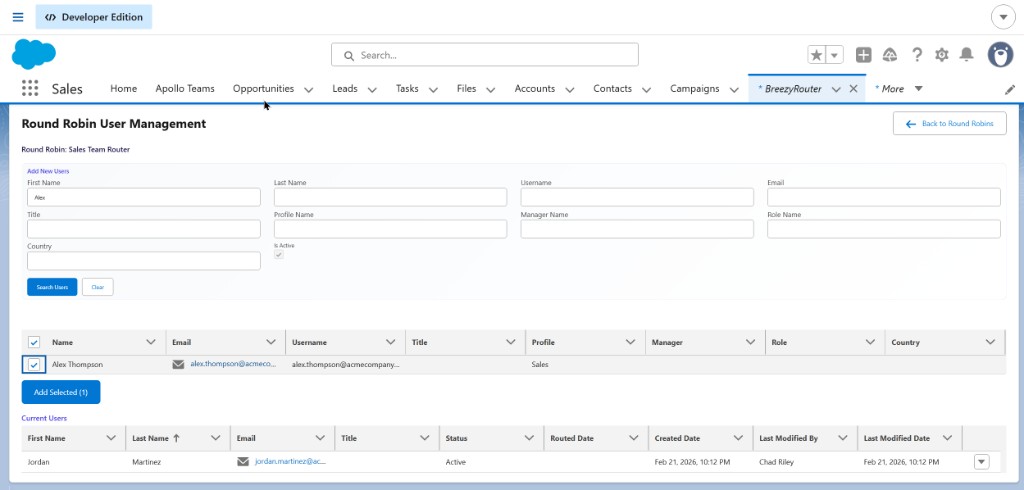Open the Profile column header menu
This screenshot has height=490, width=1024.
click(x=630, y=342)
